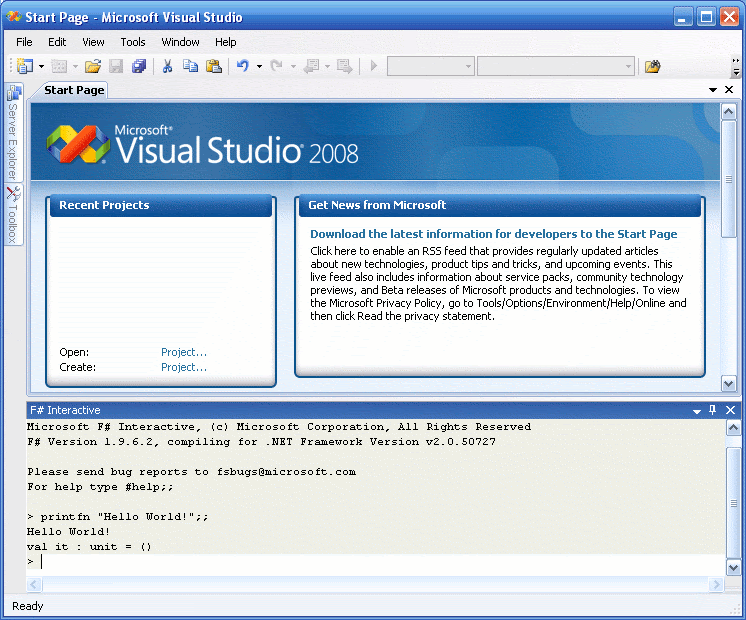Click the Start Debugging play icon
This screenshot has height=620, width=746.
point(373,66)
